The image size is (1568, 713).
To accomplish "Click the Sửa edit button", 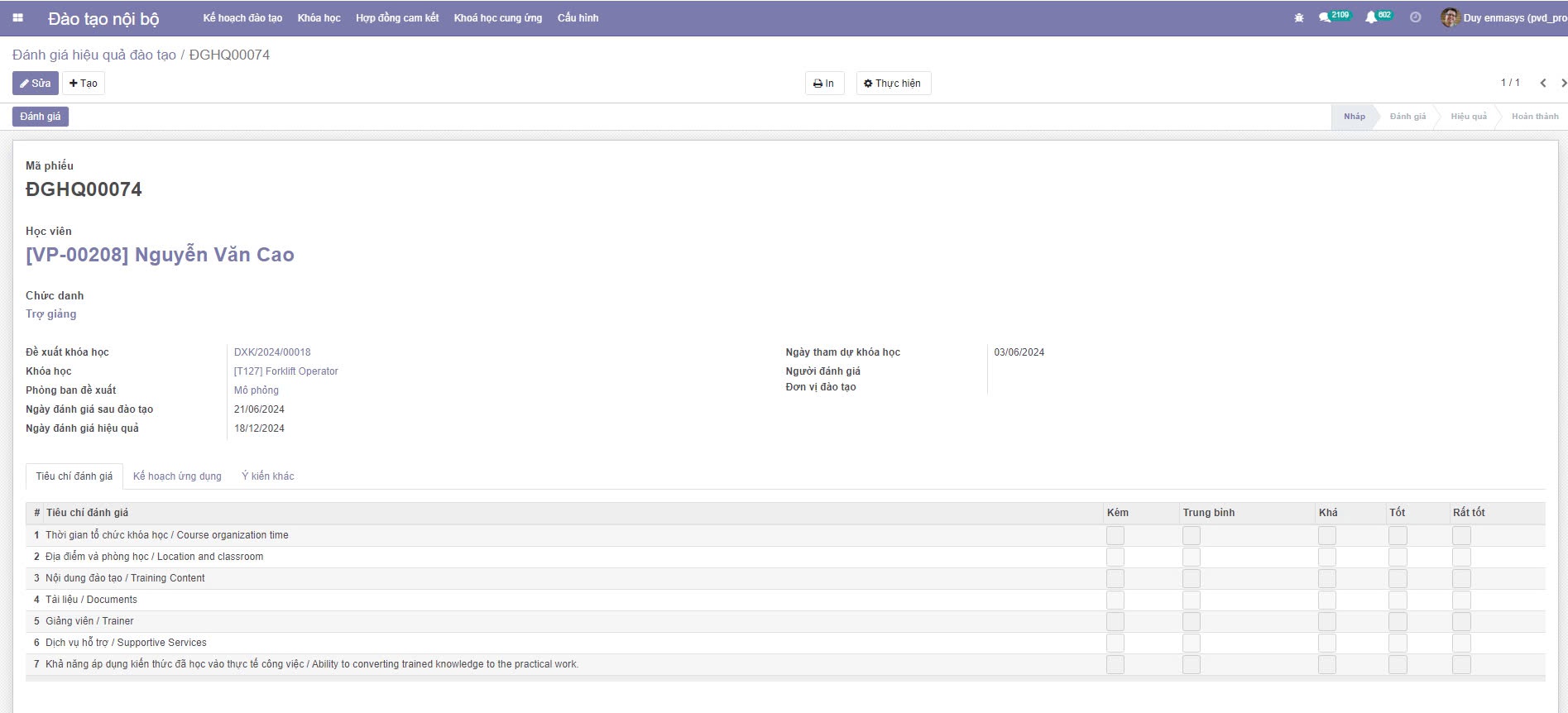I will click(x=36, y=83).
